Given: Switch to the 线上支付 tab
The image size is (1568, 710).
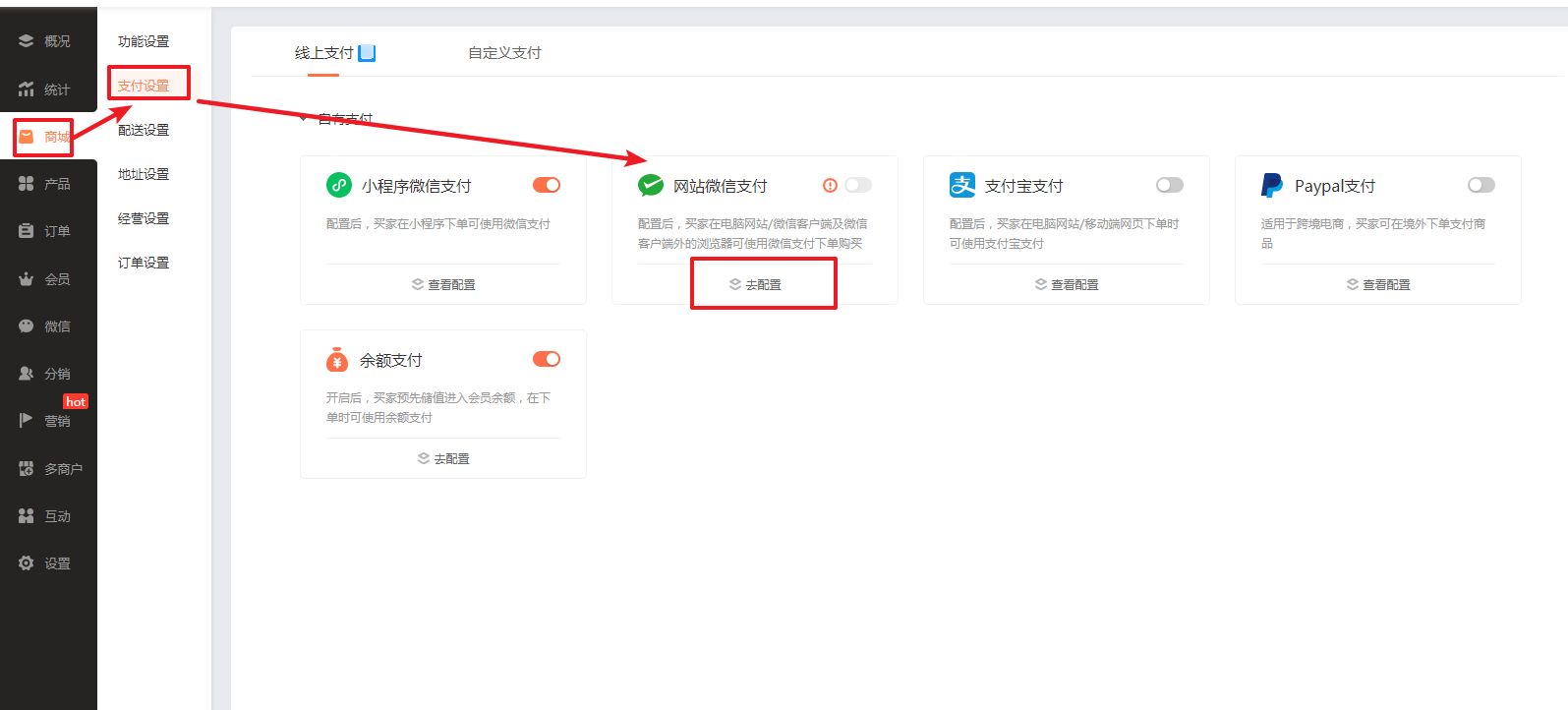Looking at the screenshot, I should point(324,53).
